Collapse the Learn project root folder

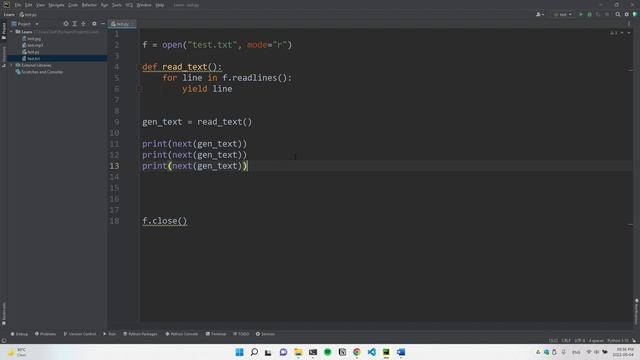coord(11,32)
